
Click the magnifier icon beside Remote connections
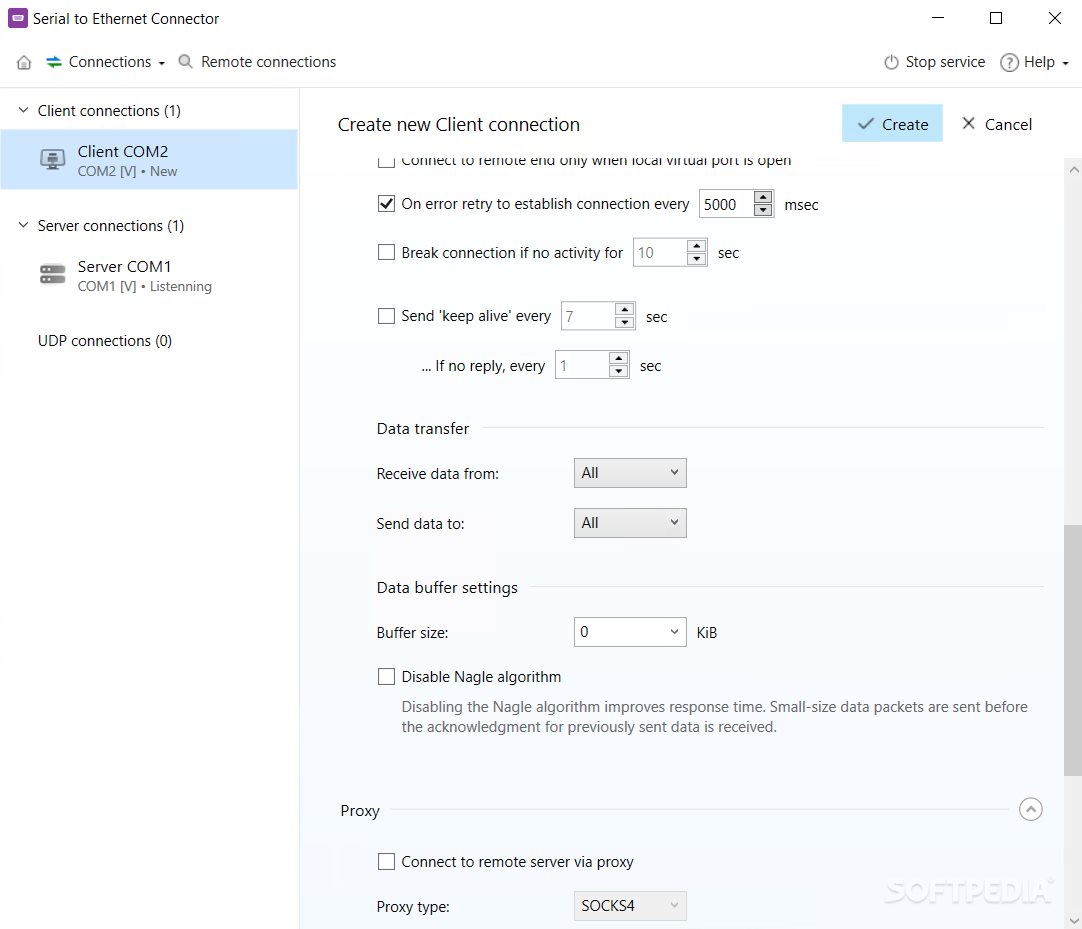tap(185, 62)
